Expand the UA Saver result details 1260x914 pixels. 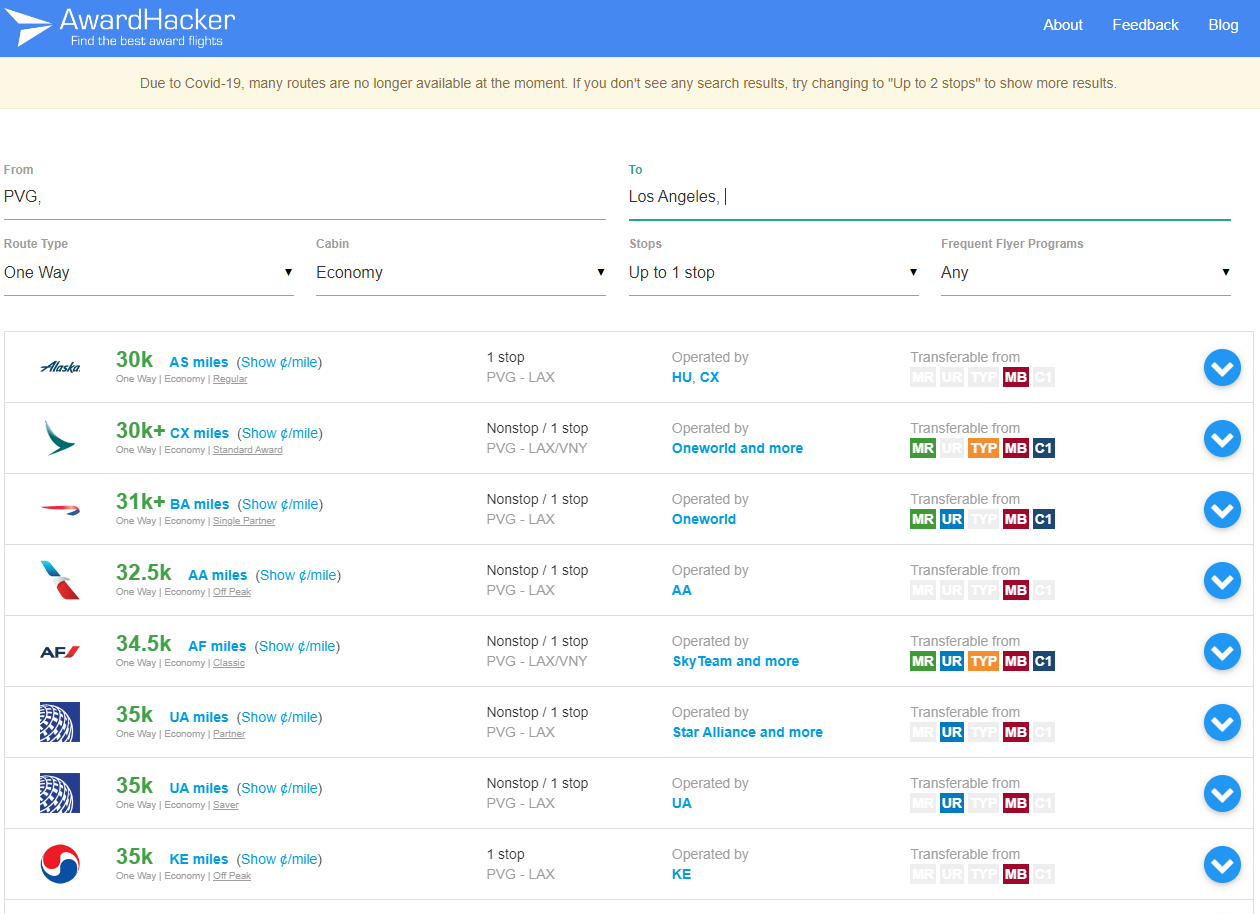tap(1222, 794)
